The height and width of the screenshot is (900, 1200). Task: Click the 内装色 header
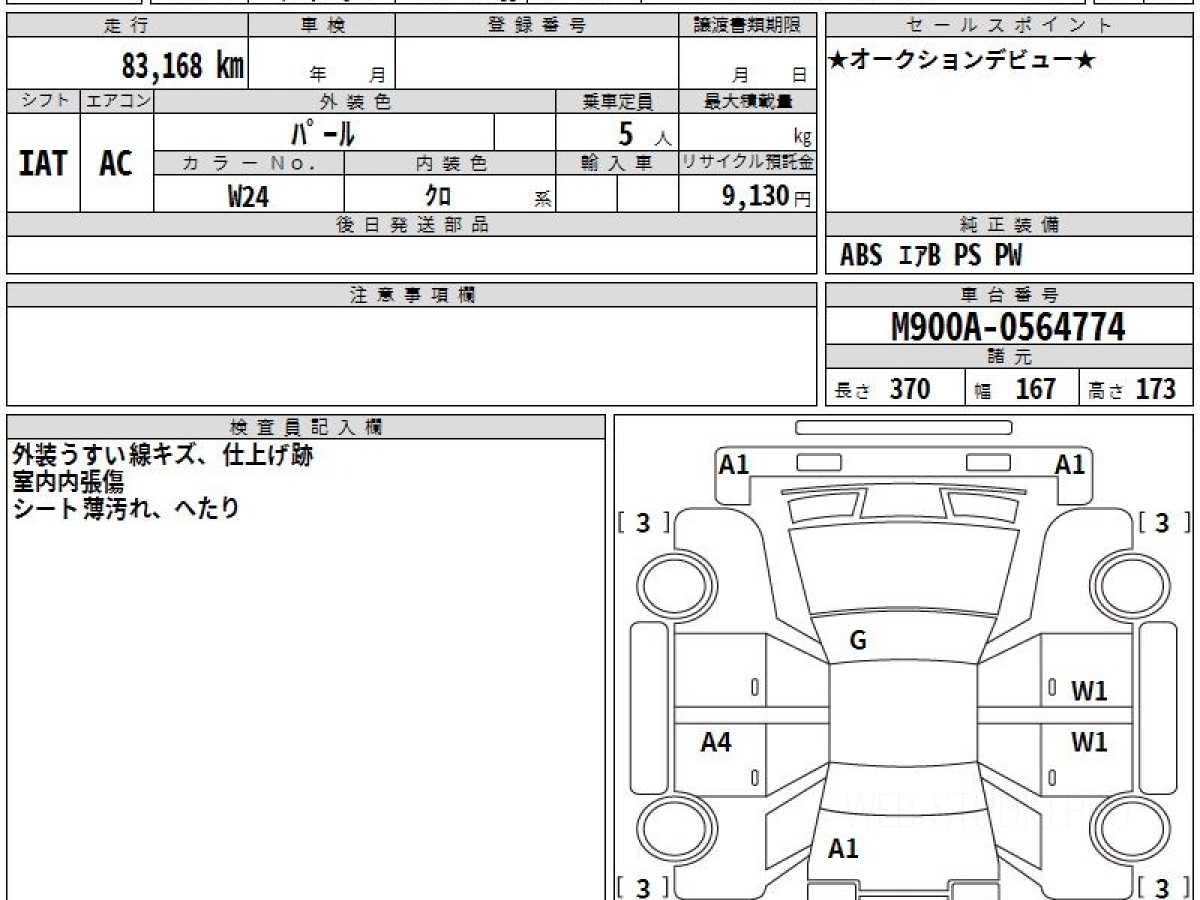pos(450,163)
